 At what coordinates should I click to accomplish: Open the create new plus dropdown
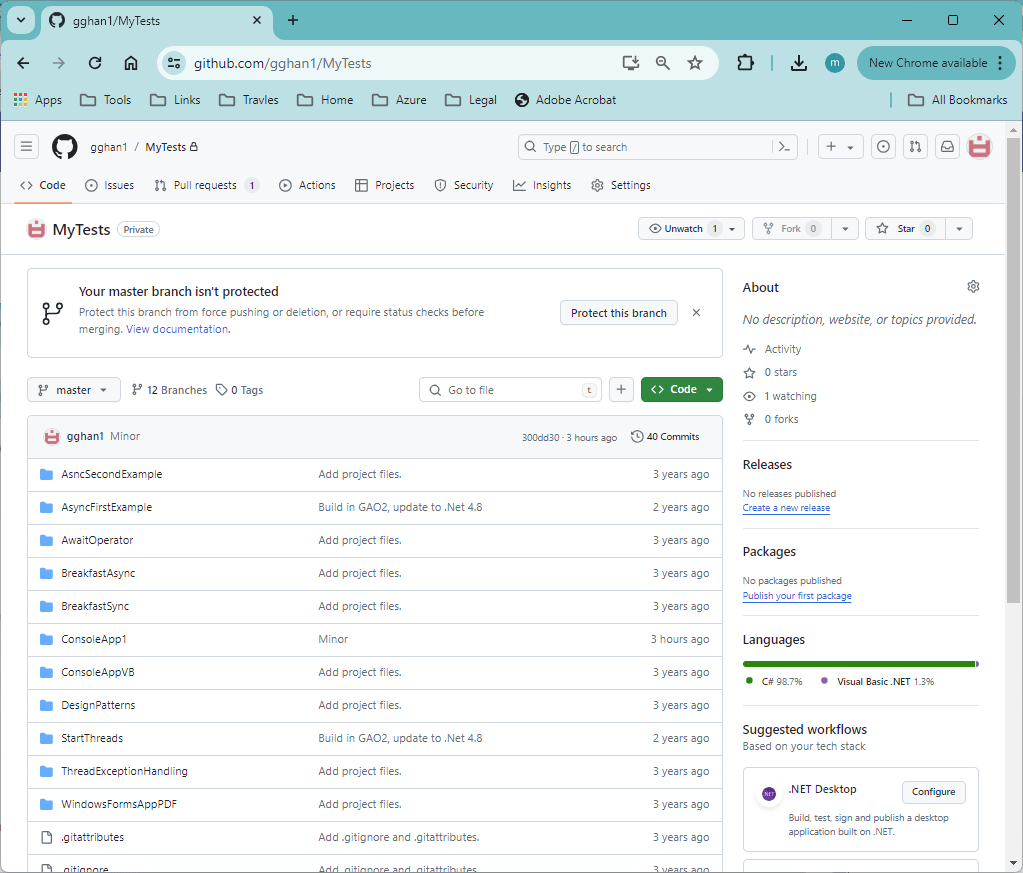(x=840, y=147)
